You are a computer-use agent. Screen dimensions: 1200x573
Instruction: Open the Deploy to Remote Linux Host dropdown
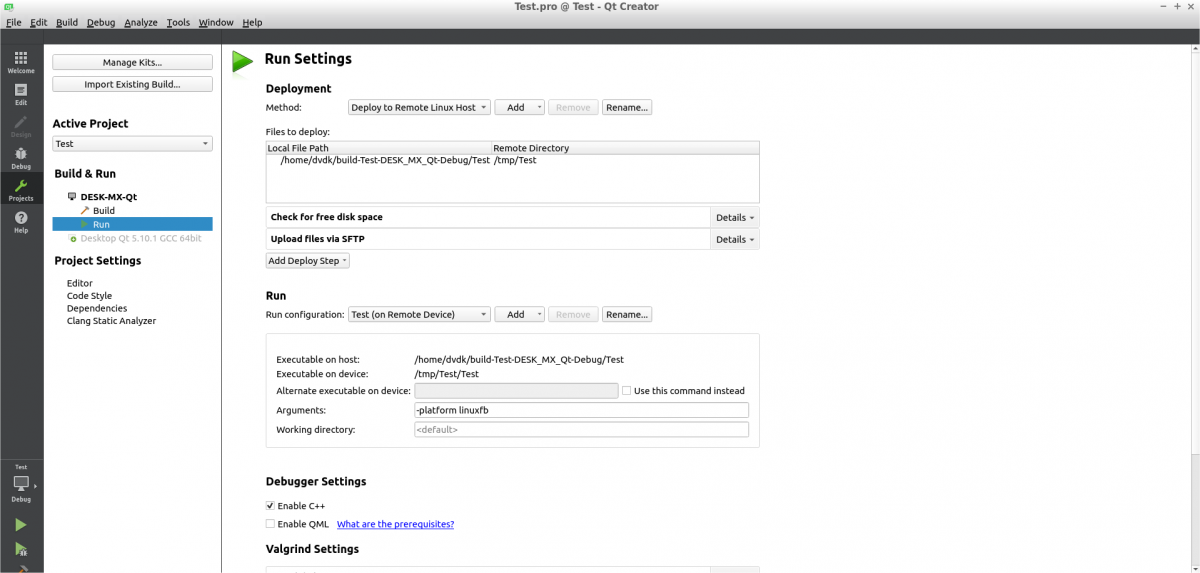[x=419, y=107]
